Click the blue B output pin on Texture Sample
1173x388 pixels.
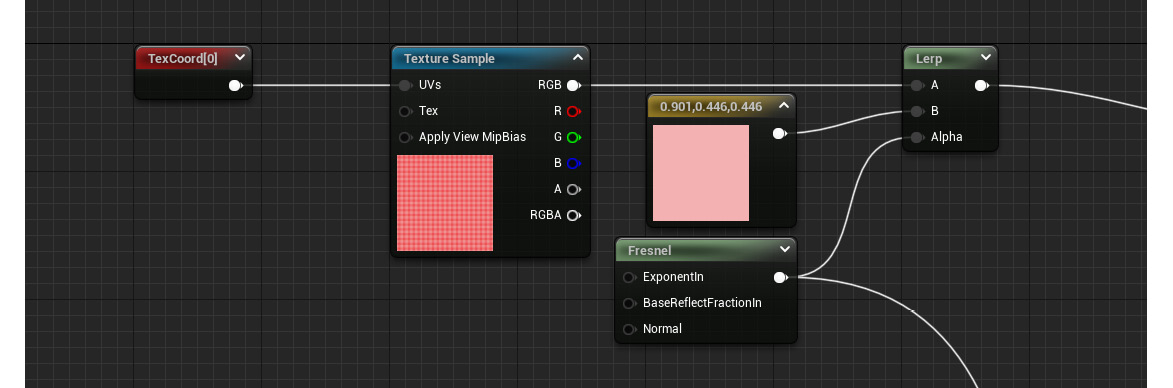coord(574,163)
